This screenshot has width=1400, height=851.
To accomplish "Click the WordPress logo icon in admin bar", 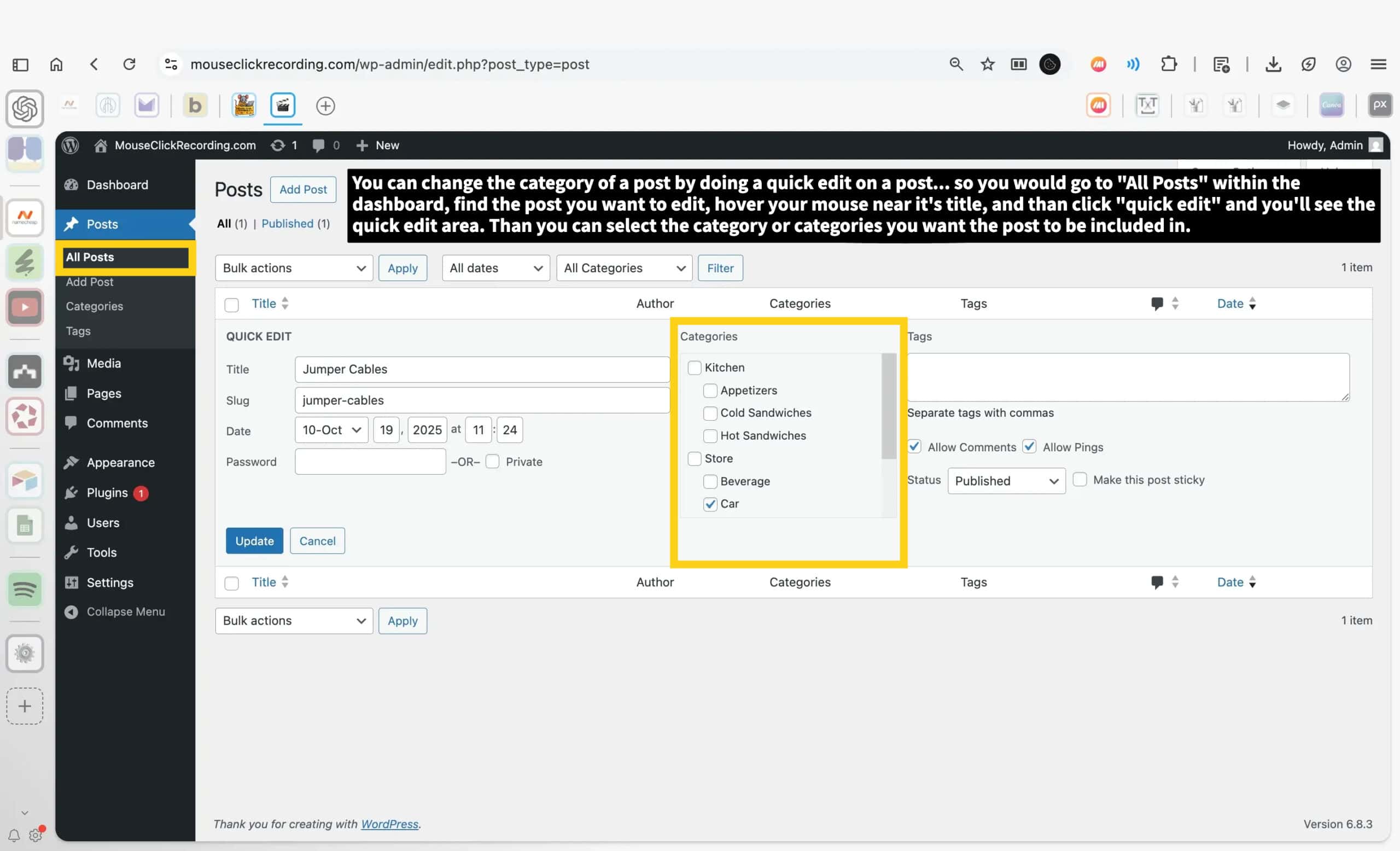I will (71, 145).
